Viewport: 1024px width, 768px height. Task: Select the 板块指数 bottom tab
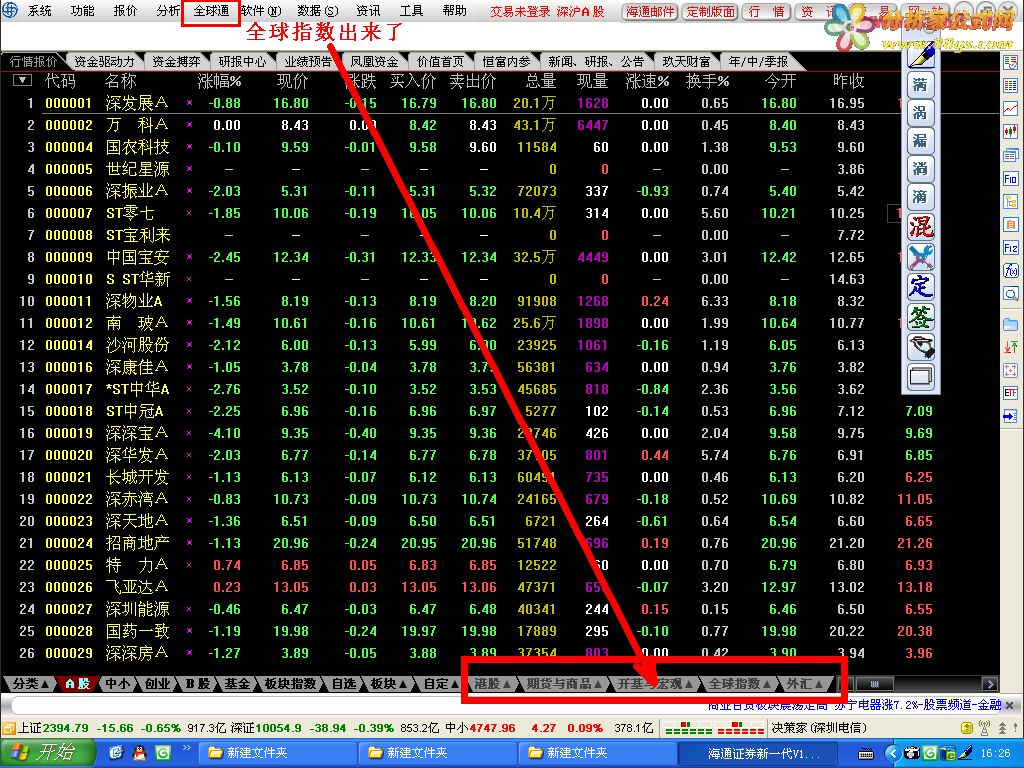pos(290,684)
